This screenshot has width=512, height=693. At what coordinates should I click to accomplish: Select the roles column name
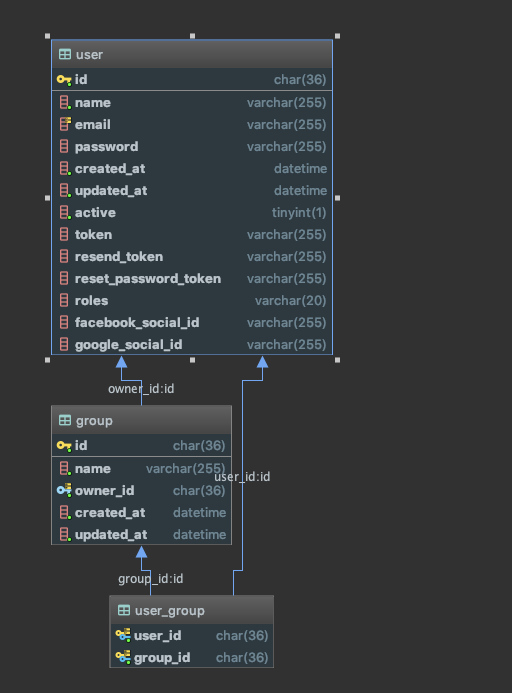click(x=92, y=301)
